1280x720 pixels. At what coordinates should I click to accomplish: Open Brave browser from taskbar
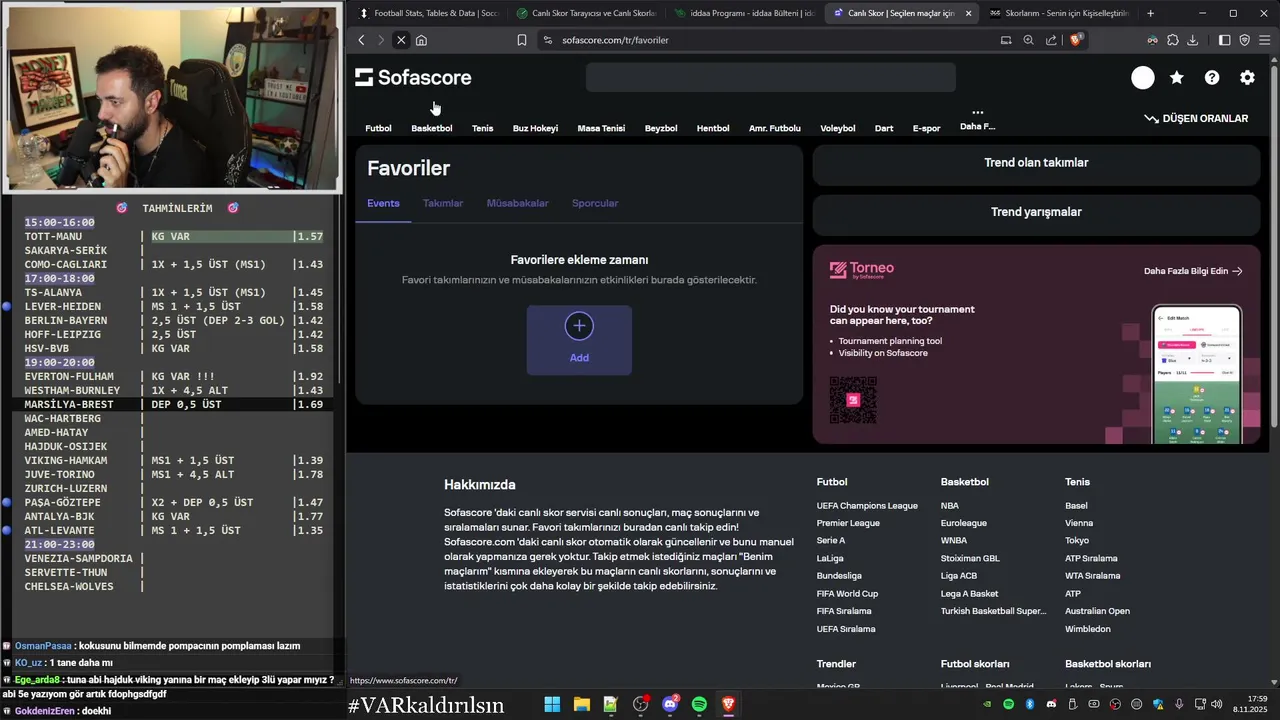pos(728,705)
